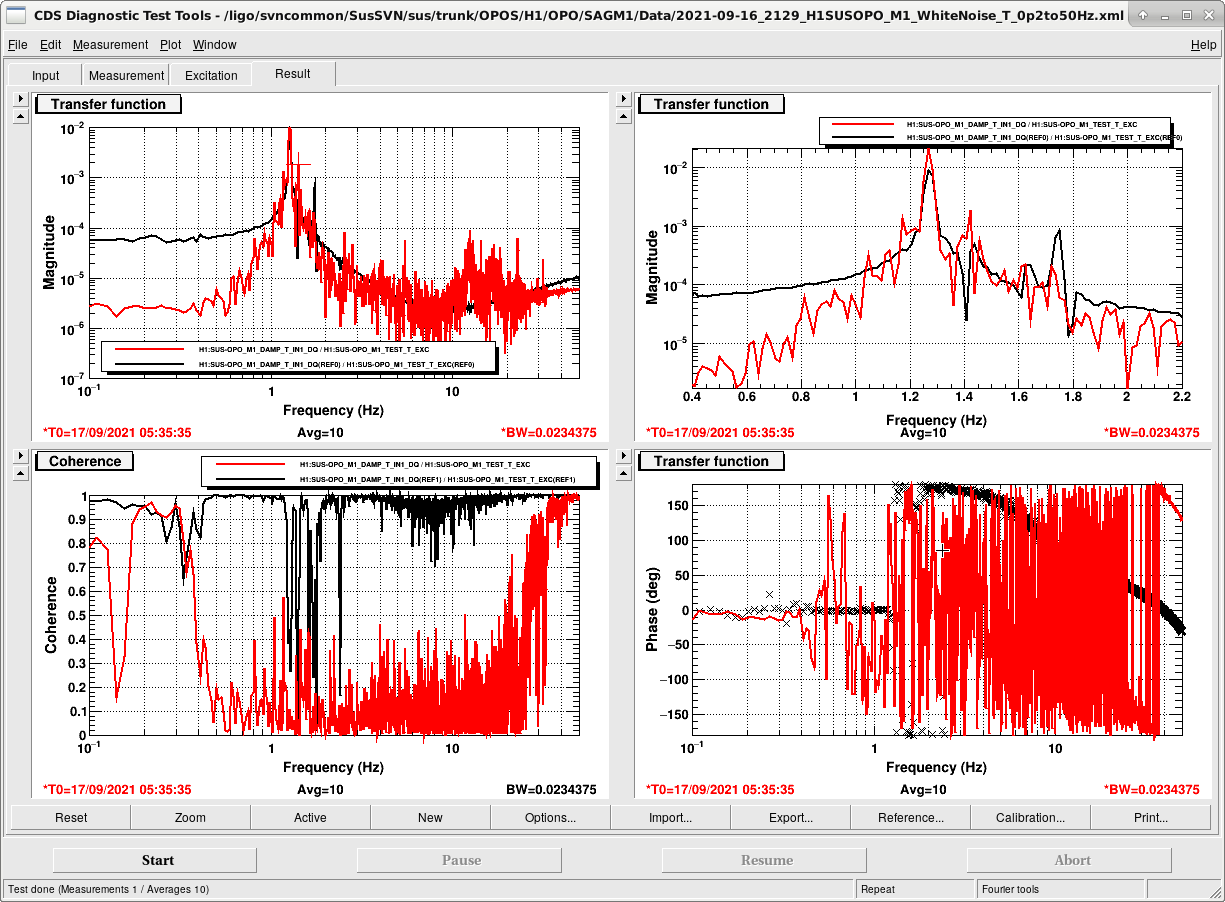Open the Plot menu
This screenshot has width=1225, height=902.
(x=171, y=45)
